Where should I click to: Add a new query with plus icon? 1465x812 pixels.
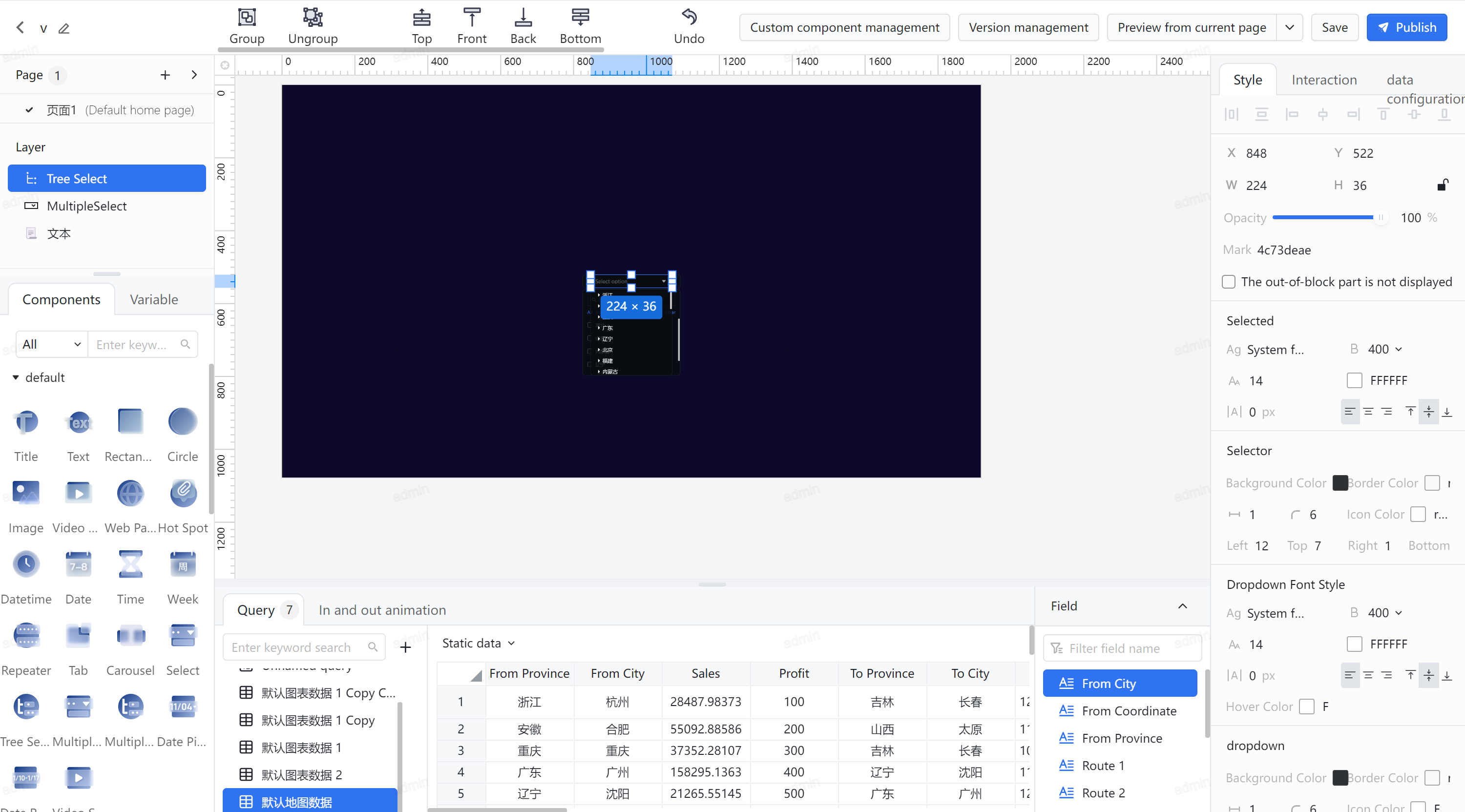click(405, 647)
